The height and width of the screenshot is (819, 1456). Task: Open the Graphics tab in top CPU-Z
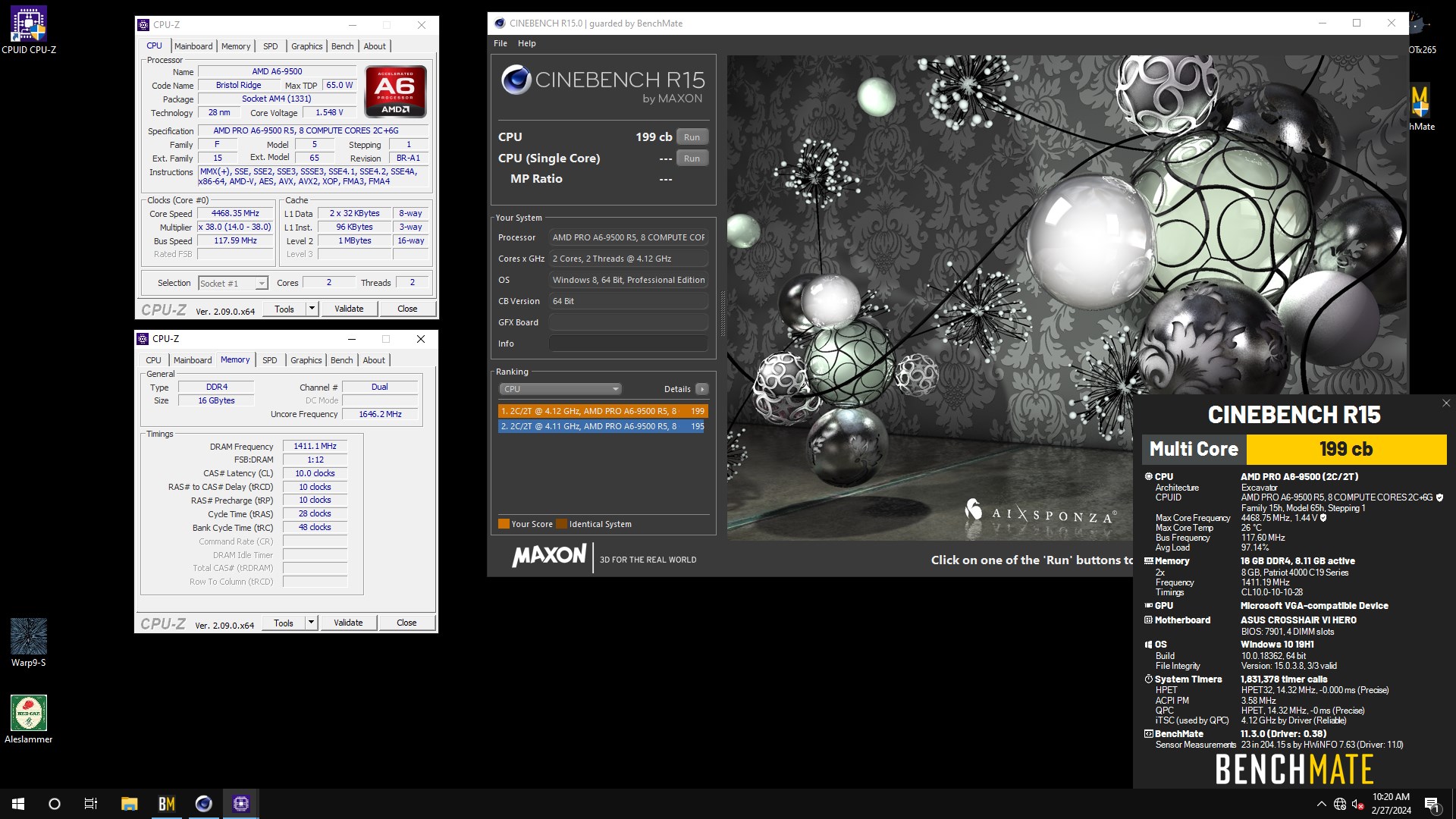click(x=307, y=46)
